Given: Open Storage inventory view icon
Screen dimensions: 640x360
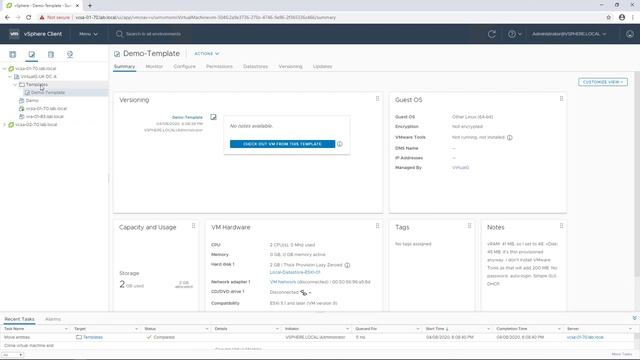Looking at the screenshot, I should click(51, 54).
